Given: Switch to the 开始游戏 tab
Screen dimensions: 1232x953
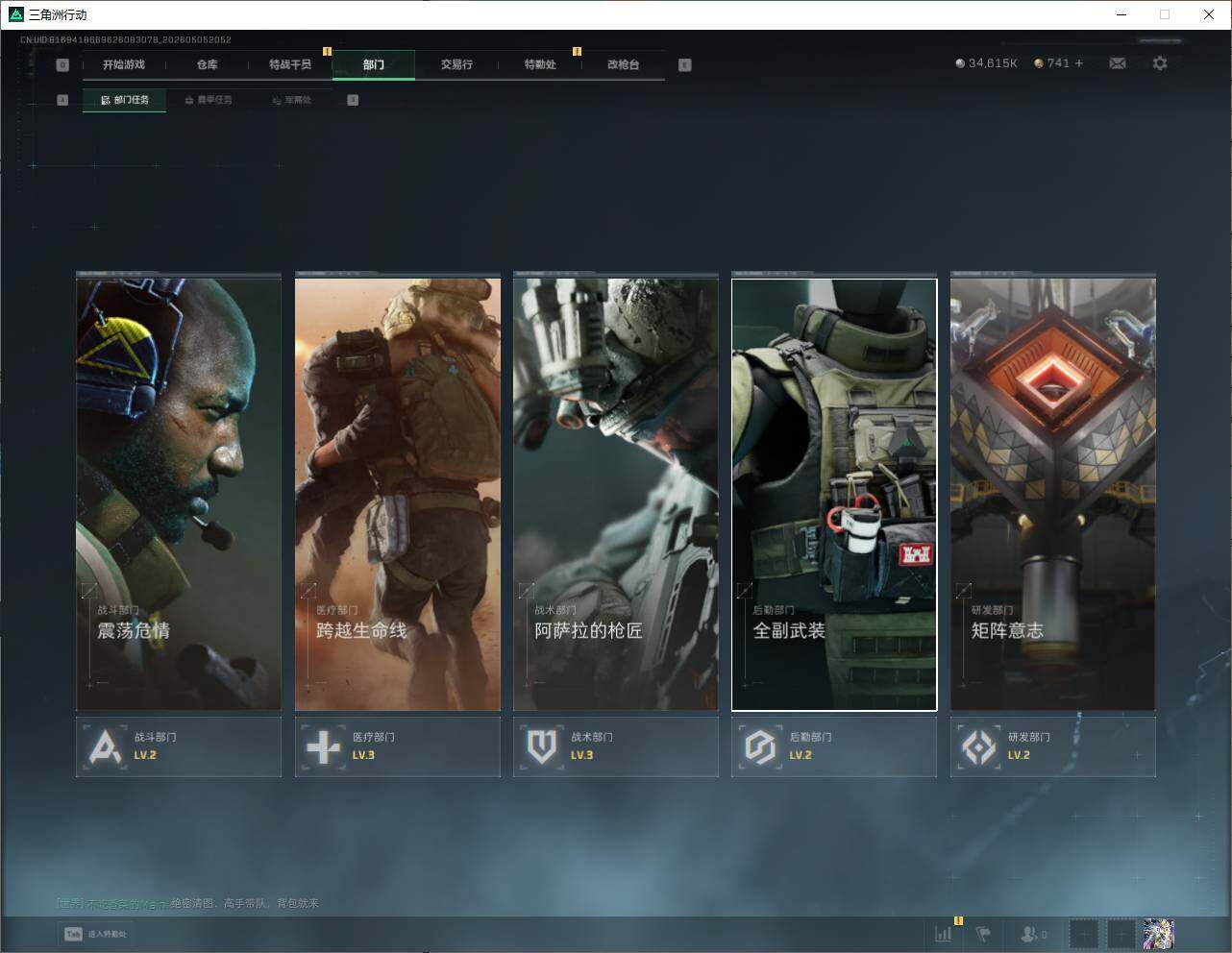Looking at the screenshot, I should click(x=124, y=64).
